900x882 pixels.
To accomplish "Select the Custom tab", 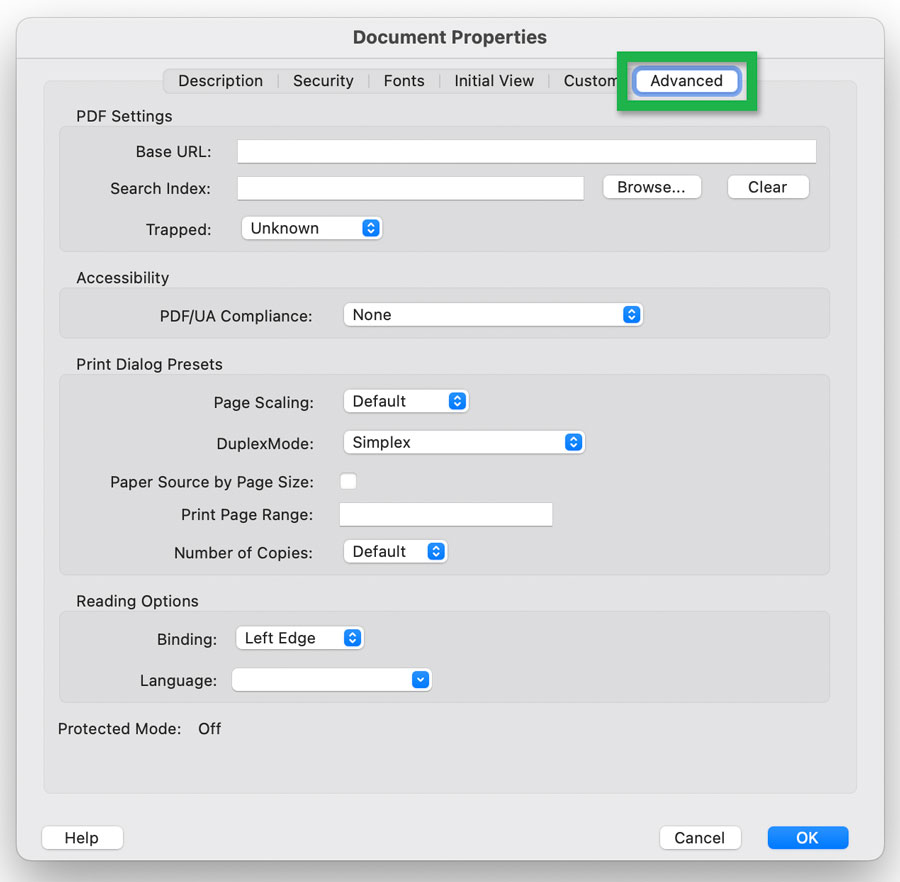I will coord(590,81).
